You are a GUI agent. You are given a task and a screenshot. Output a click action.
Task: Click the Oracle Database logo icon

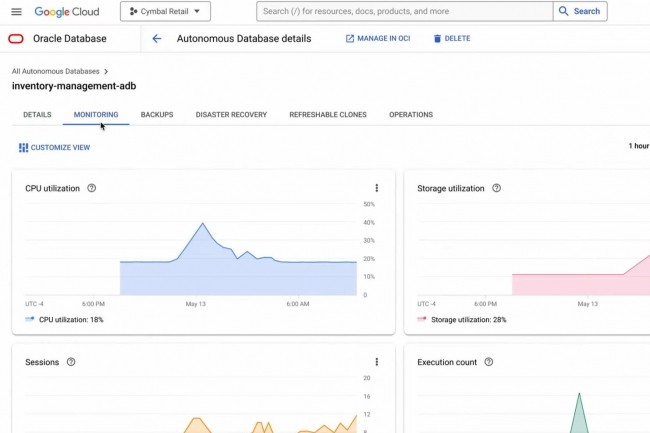pos(16,39)
